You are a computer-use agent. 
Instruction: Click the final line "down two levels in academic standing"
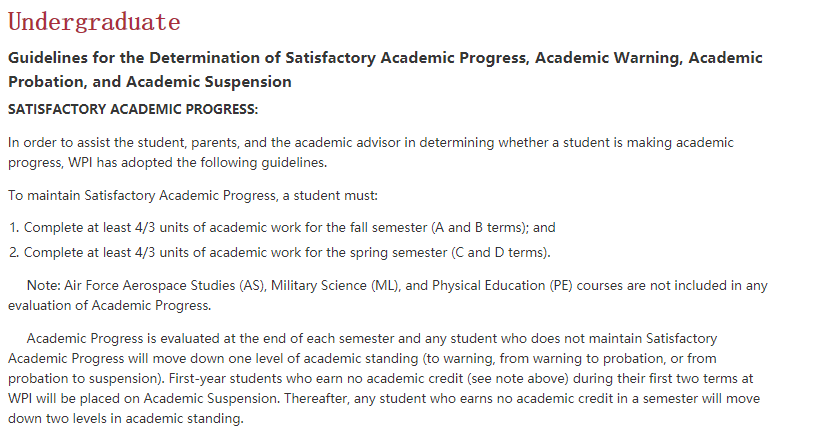(126, 419)
